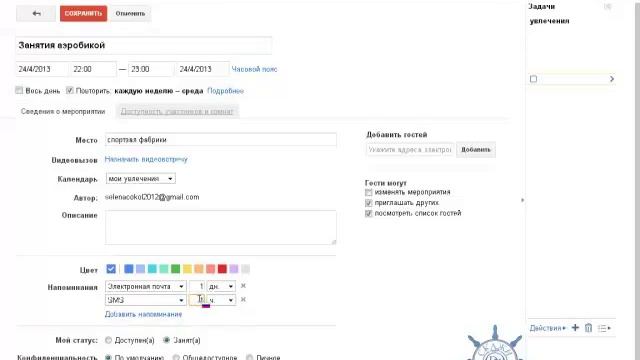Image resolution: width=640 pixels, height=360 pixels.
Task: Set status to Busy
Action: click(167, 340)
